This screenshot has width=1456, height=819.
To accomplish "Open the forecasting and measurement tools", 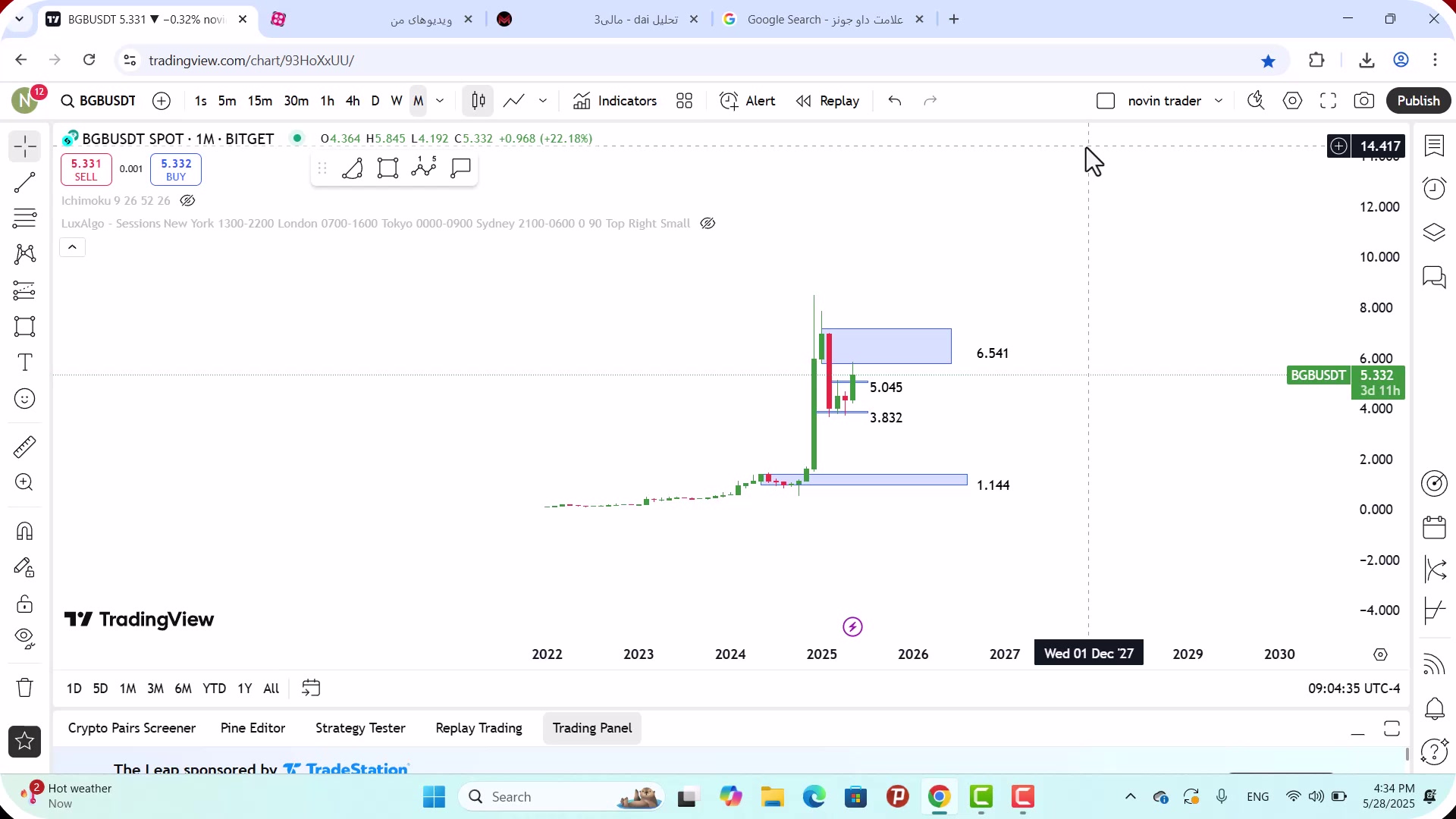I will (25, 290).
